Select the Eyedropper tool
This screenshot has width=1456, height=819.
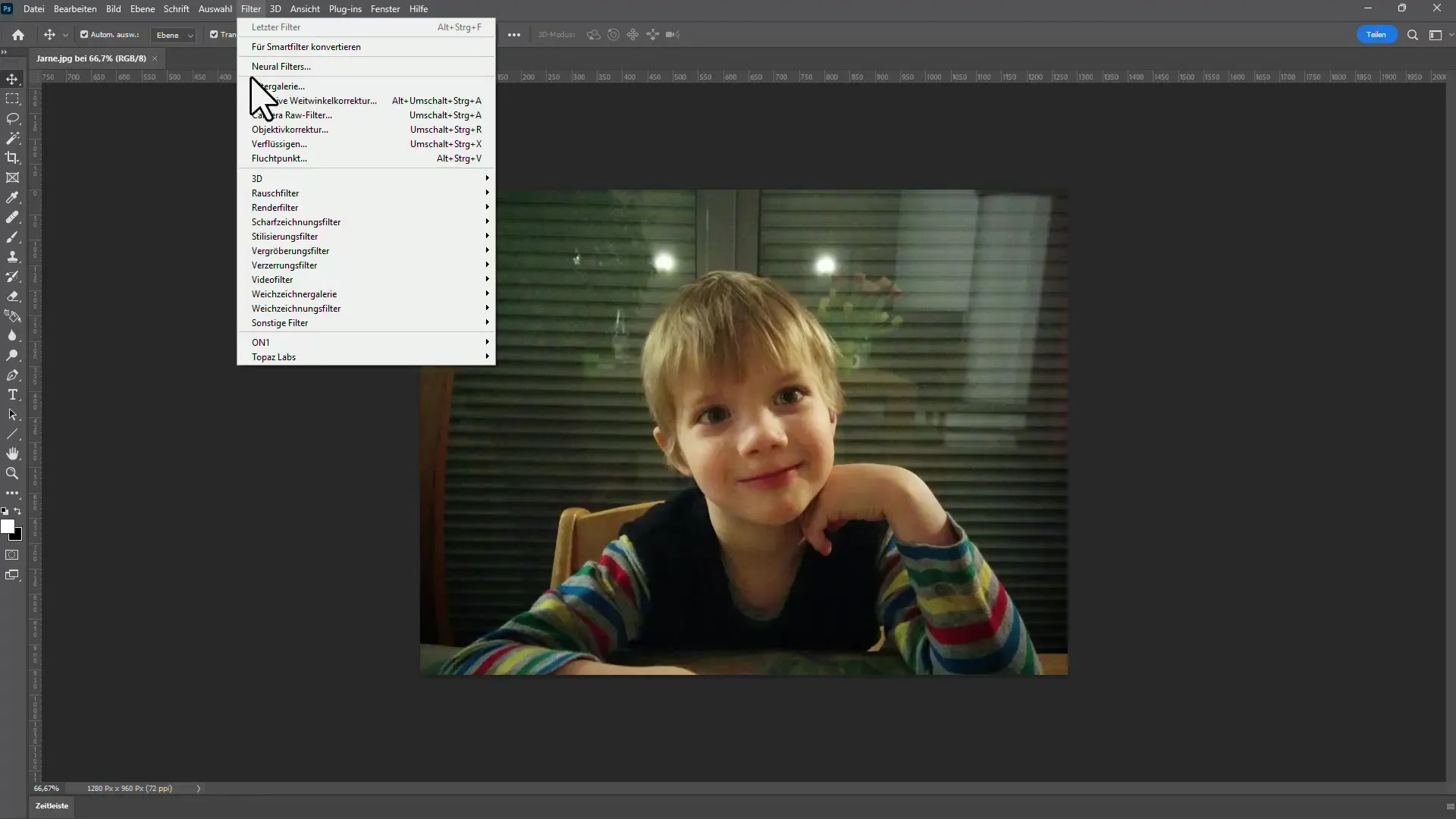coord(12,197)
